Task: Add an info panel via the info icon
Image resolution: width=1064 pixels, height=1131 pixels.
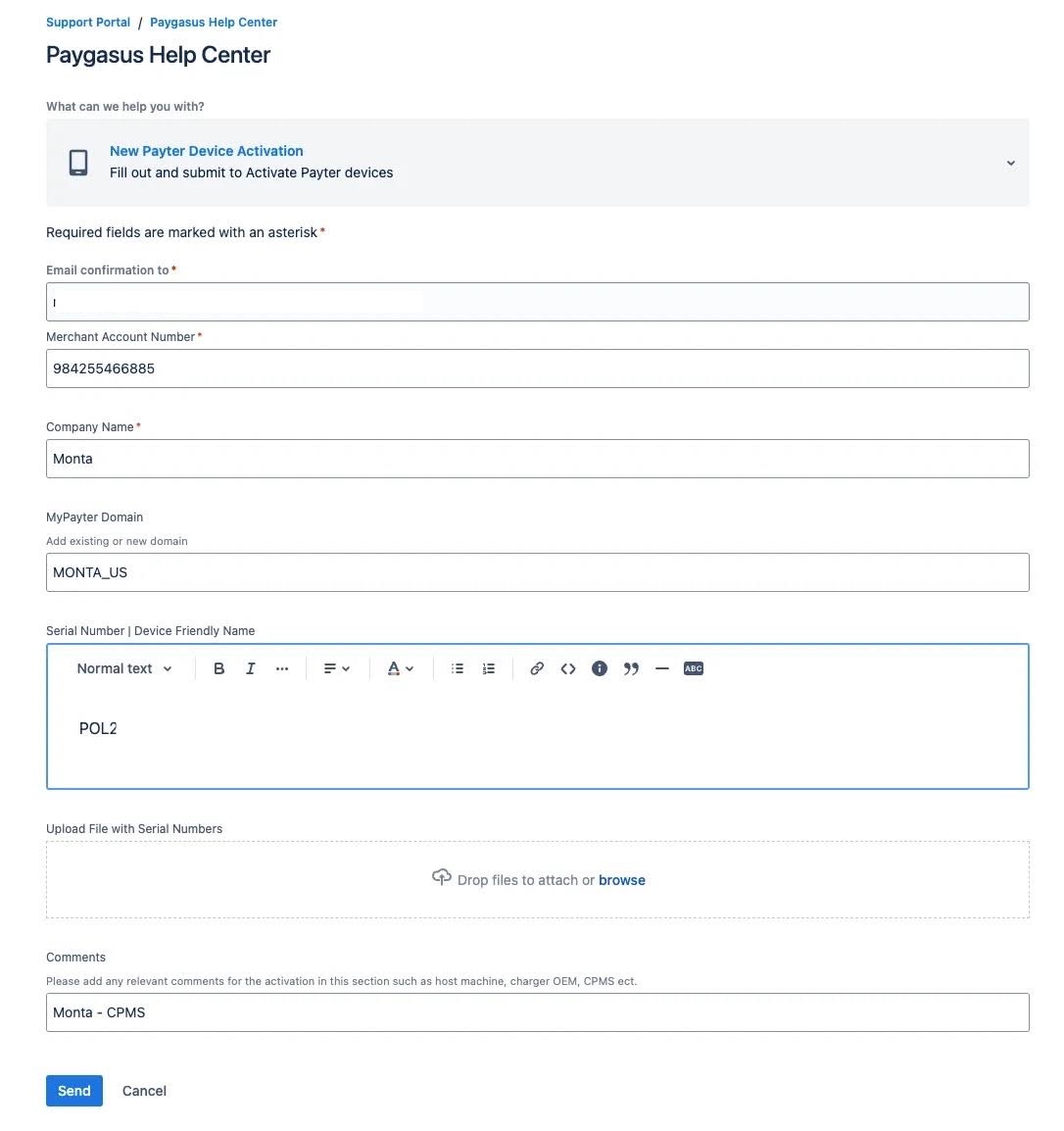Action: pos(600,668)
